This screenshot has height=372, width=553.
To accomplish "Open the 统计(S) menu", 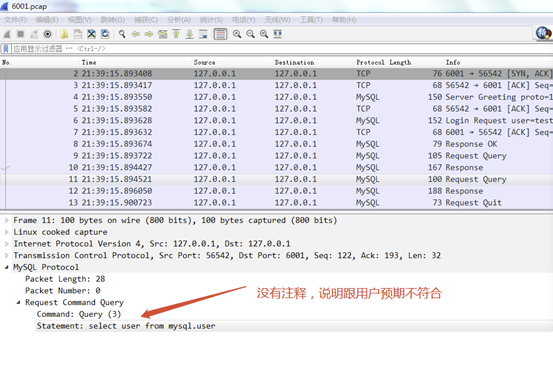I will [x=211, y=20].
